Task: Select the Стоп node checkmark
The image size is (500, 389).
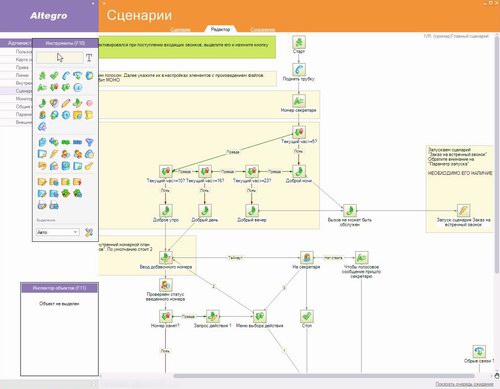Action: pos(307,316)
